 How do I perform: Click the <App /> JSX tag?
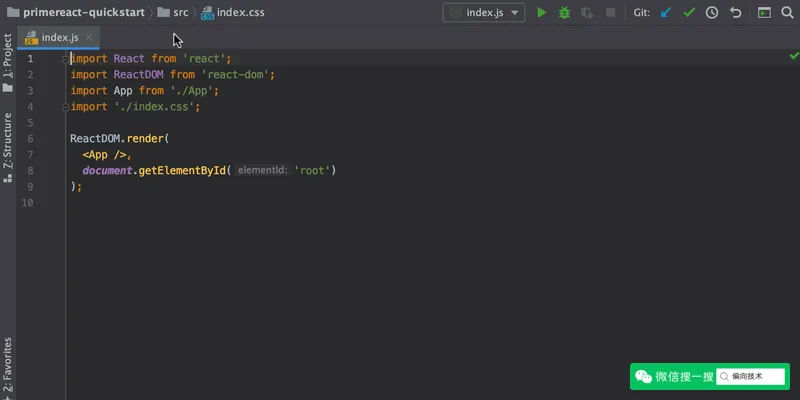[105, 155]
